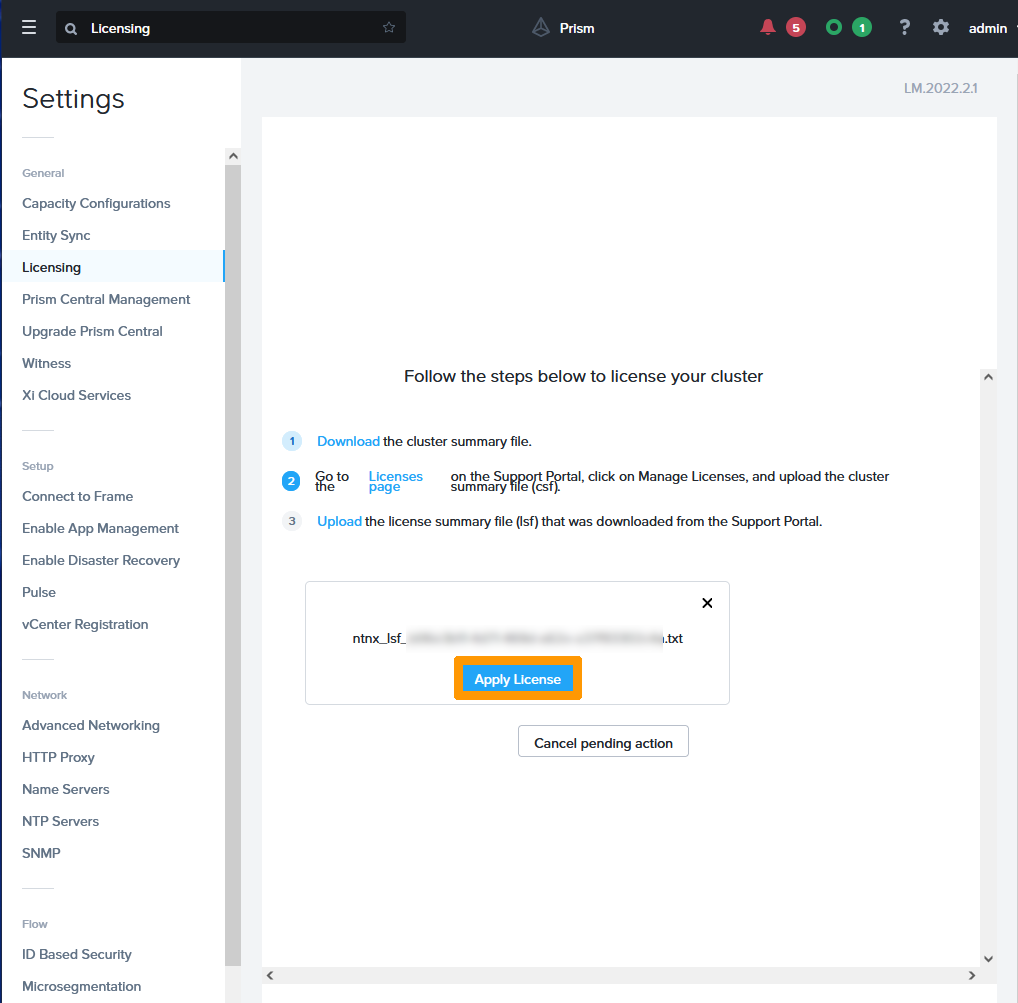Open the settings gear menu
The height and width of the screenshot is (1003, 1018).
[940, 27]
